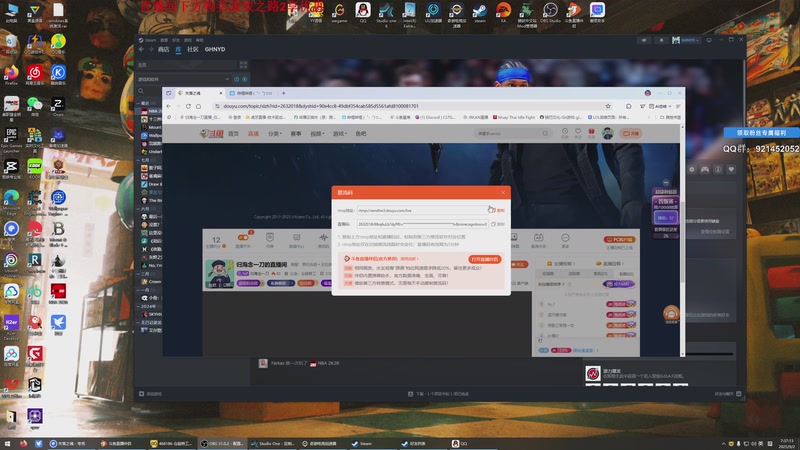Expand the 视频 dropdown in Douyu navigation

click(x=317, y=134)
